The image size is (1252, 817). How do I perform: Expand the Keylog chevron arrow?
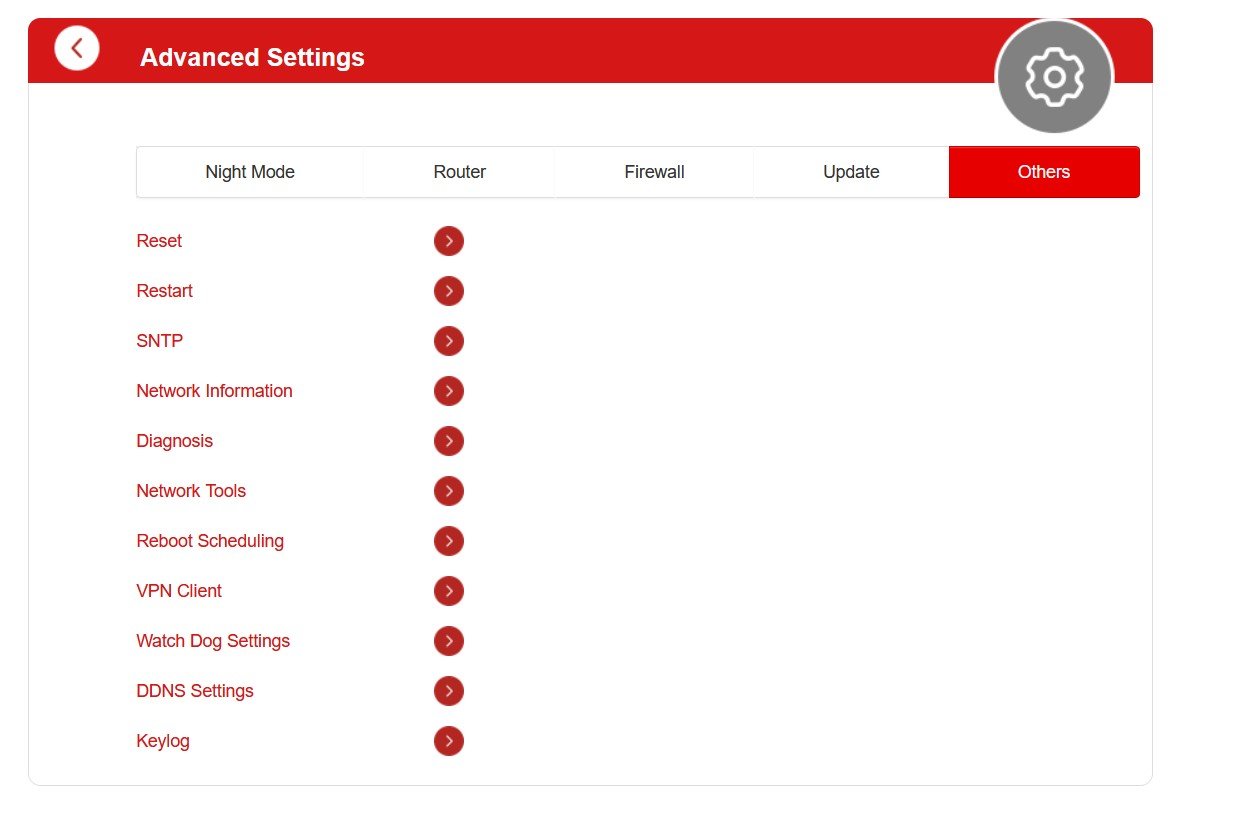click(449, 741)
